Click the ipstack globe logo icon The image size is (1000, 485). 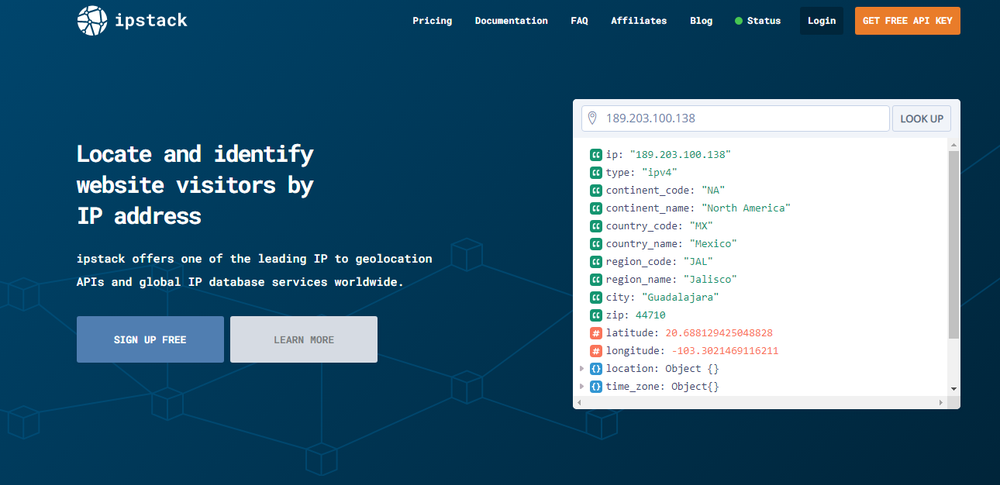pyautogui.click(x=92, y=20)
